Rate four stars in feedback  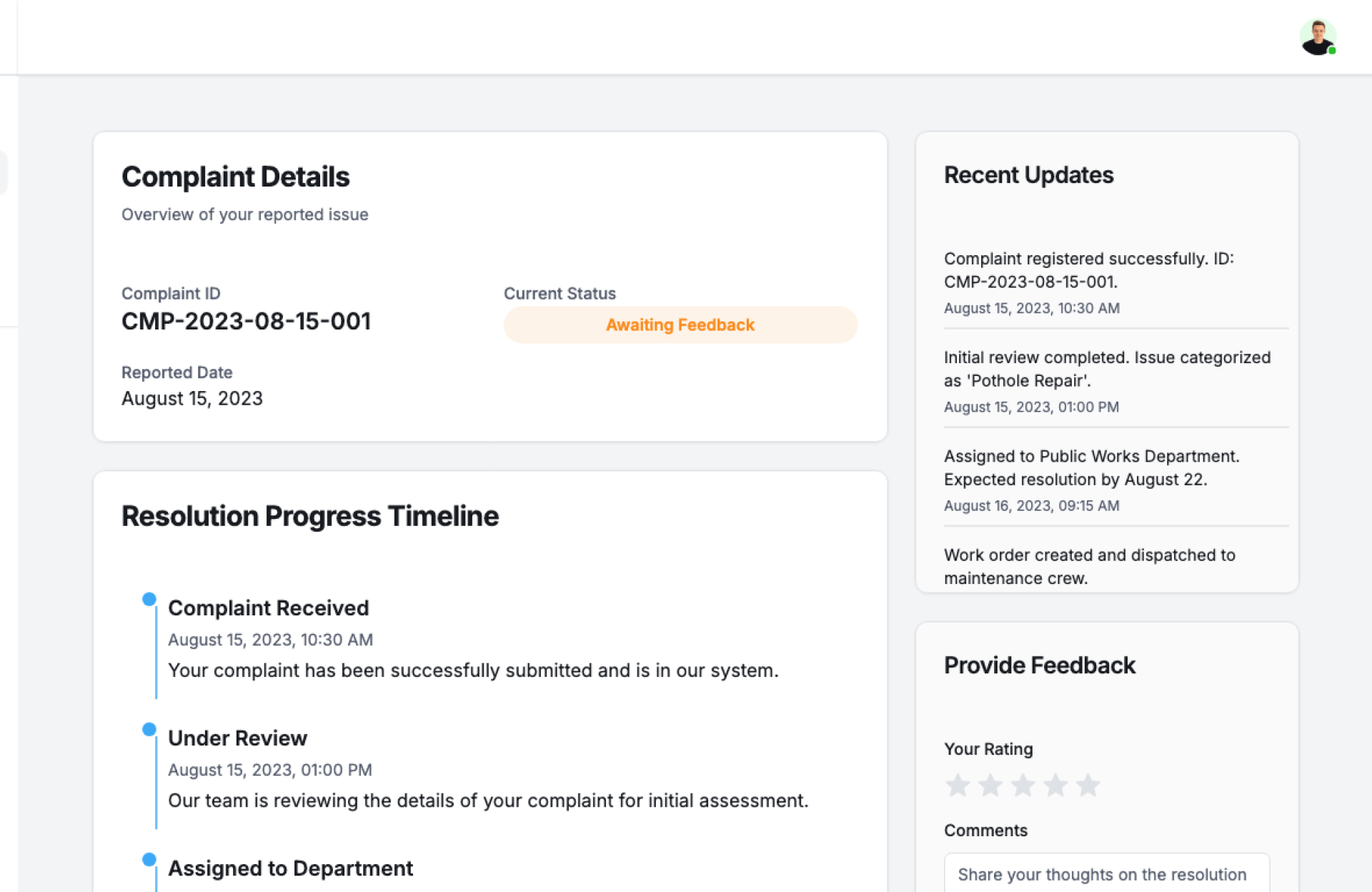point(1055,785)
